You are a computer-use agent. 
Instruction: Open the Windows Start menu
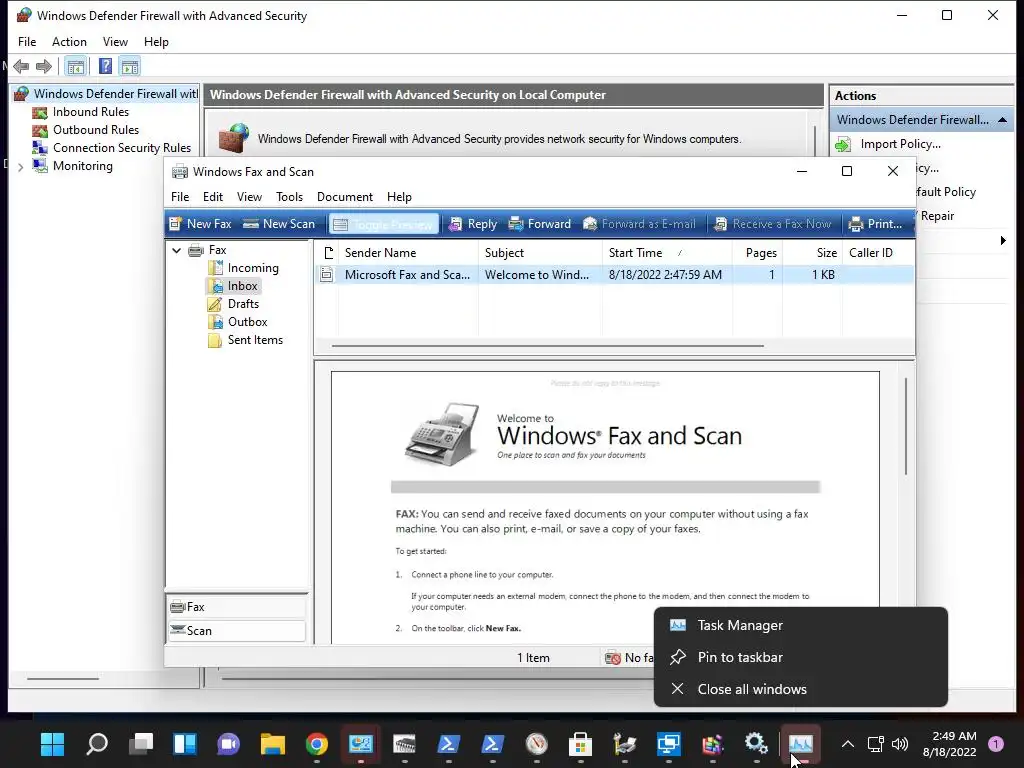[x=52, y=744]
